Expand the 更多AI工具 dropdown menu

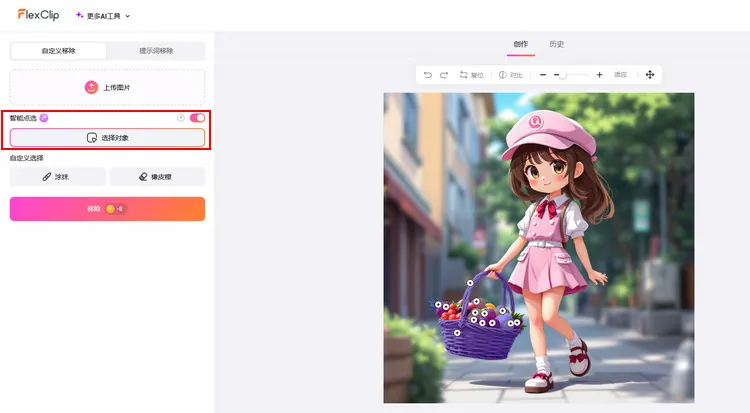104,16
